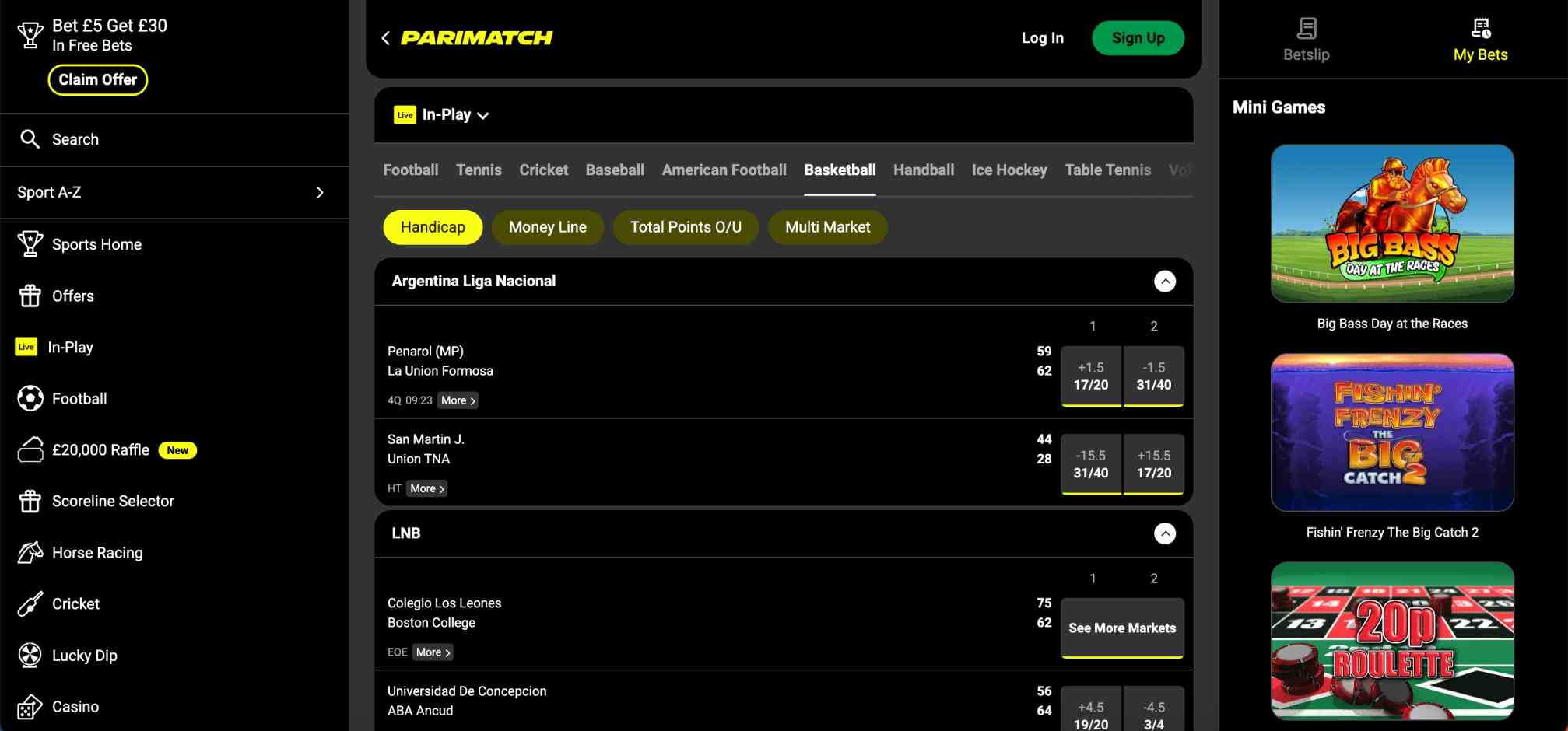1568x731 pixels.
Task: Collapse the LNB section
Action: click(1165, 534)
